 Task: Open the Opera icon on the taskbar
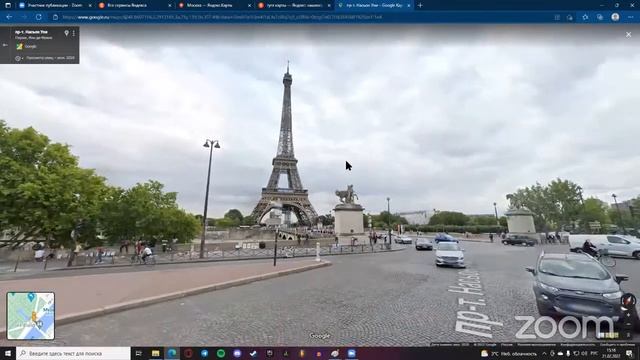point(188,353)
